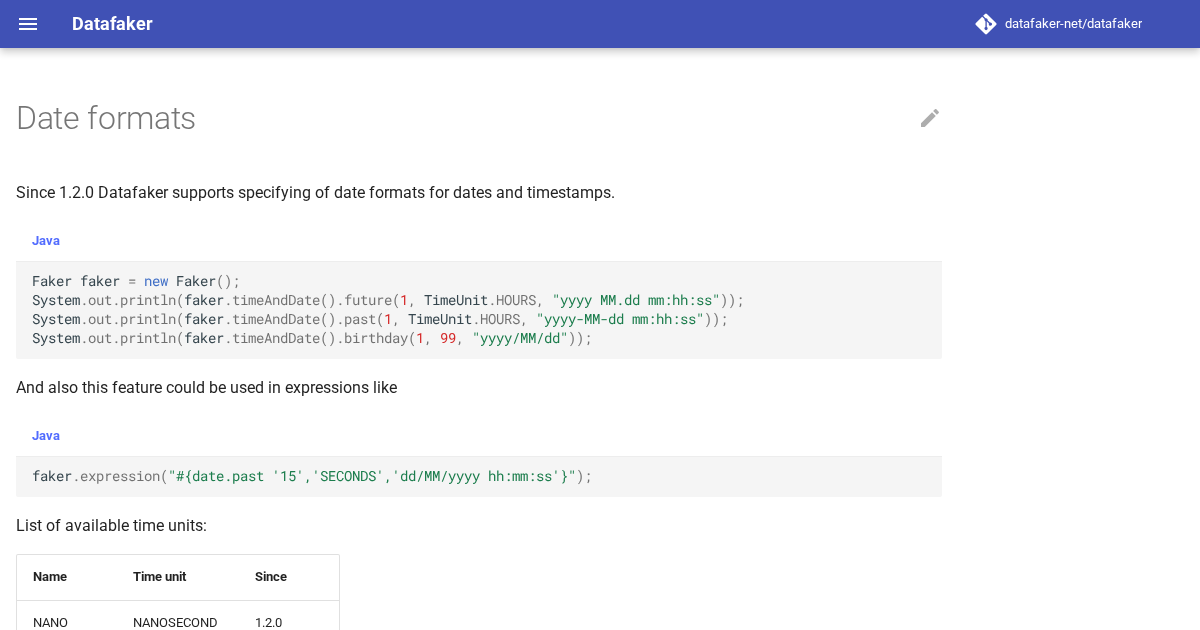1200x630 pixels.
Task: Click the Name column header
Action: [x=50, y=577]
